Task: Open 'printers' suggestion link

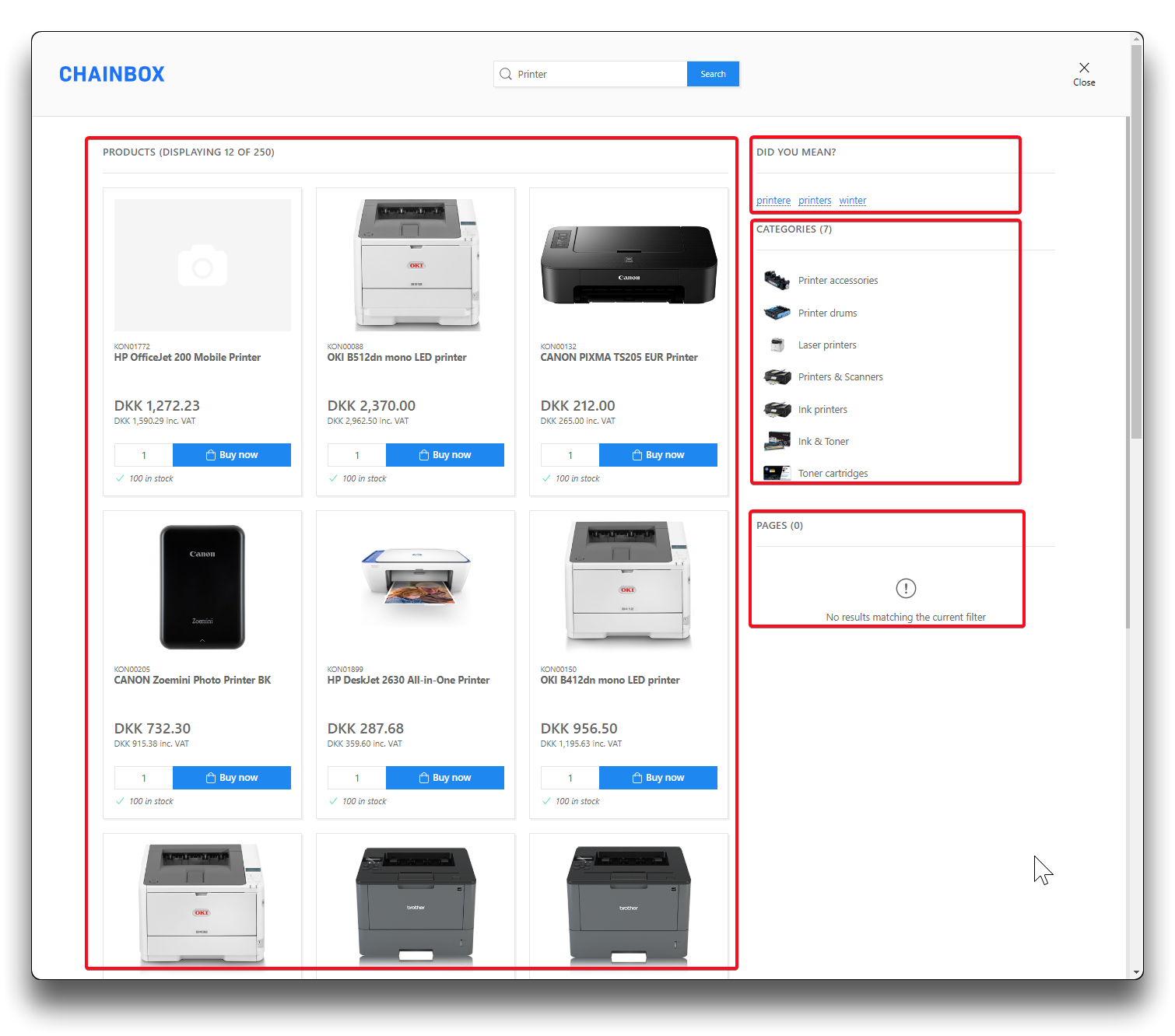Action: pyautogui.click(x=815, y=201)
